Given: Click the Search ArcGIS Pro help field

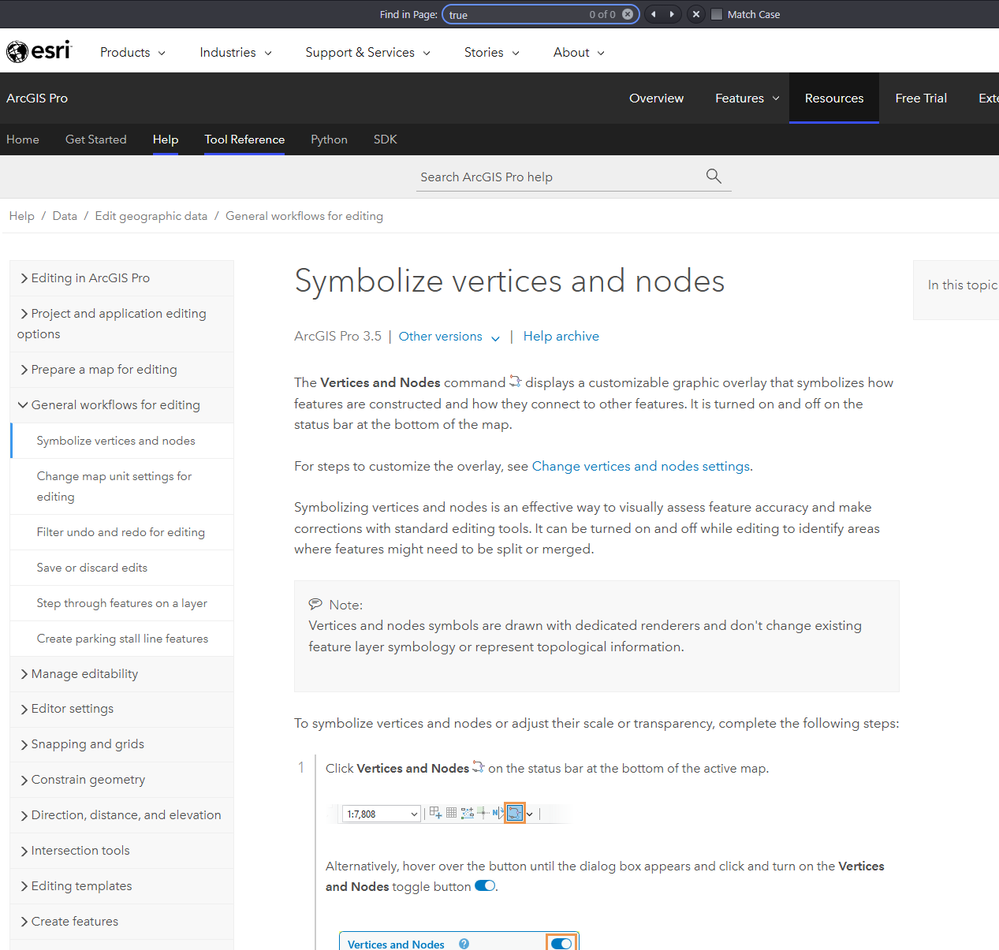Looking at the screenshot, I should click(x=560, y=177).
